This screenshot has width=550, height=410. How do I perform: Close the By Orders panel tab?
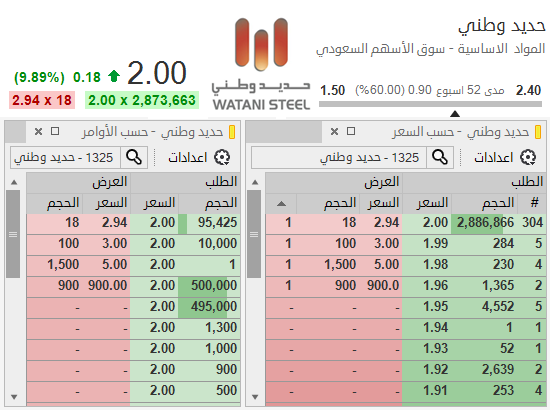point(39,132)
